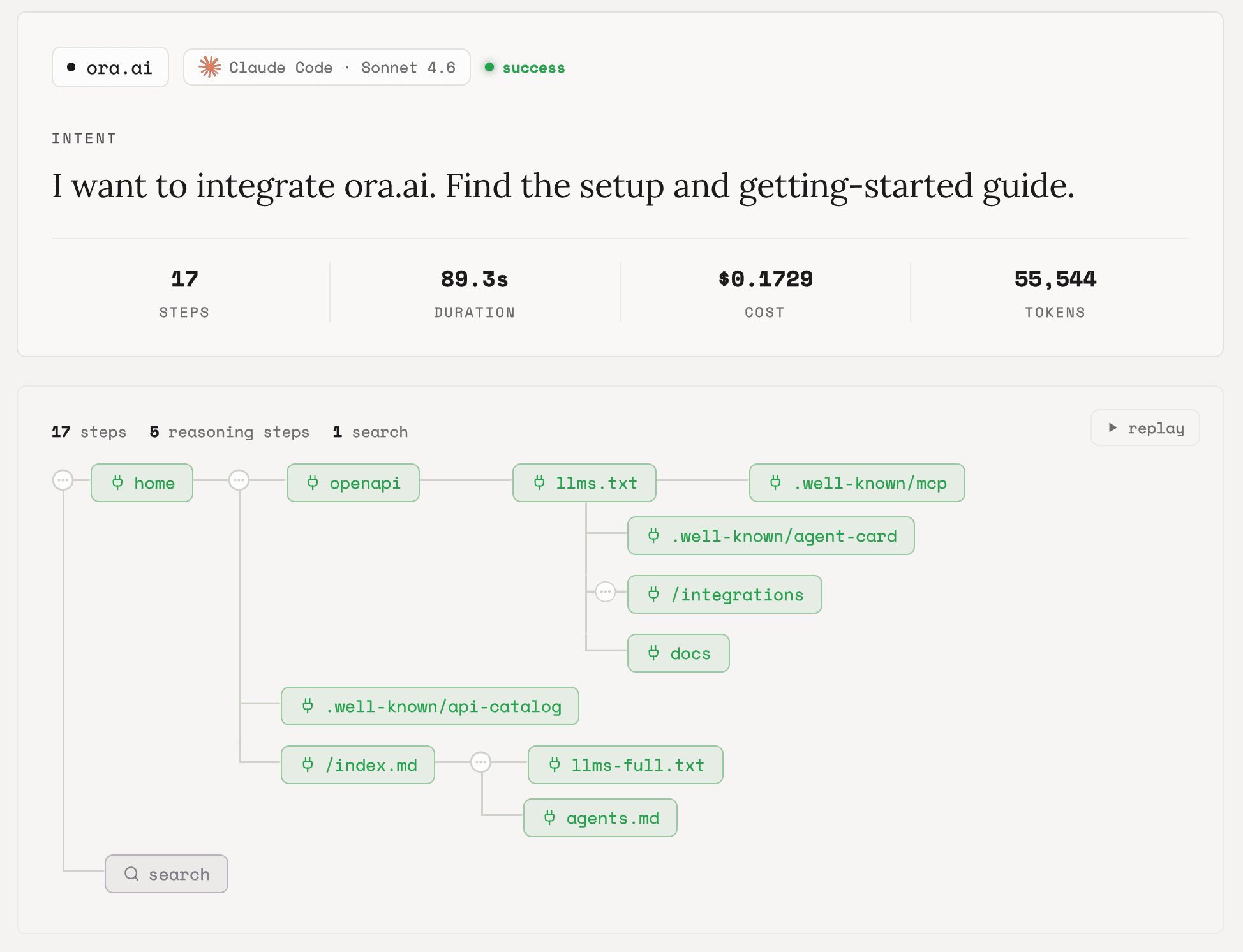Click plug icon in .well-known/agent-card node
Viewport: 1243px width, 952px height.
click(653, 535)
